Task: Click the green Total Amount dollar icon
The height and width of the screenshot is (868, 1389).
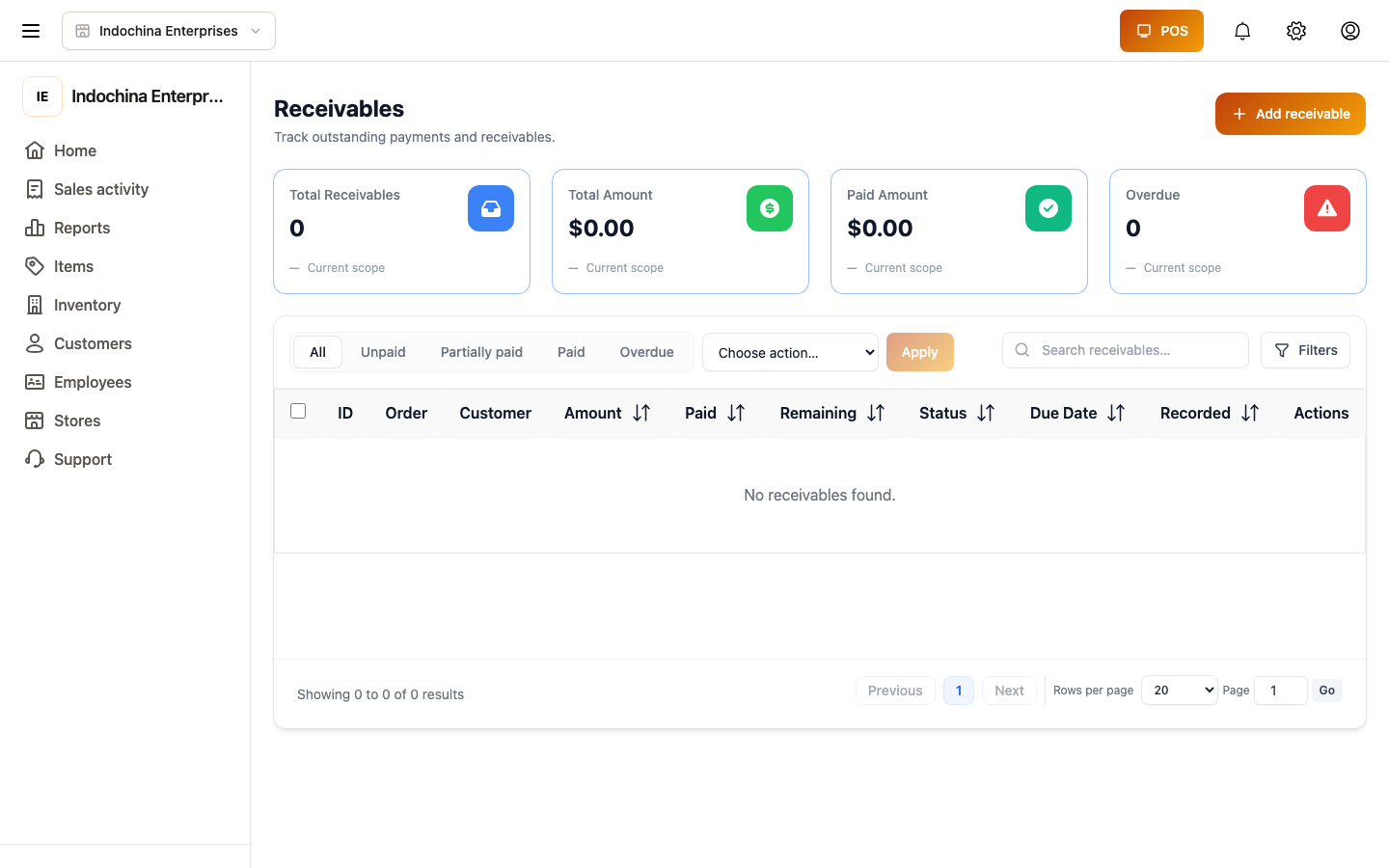Action: click(x=770, y=208)
